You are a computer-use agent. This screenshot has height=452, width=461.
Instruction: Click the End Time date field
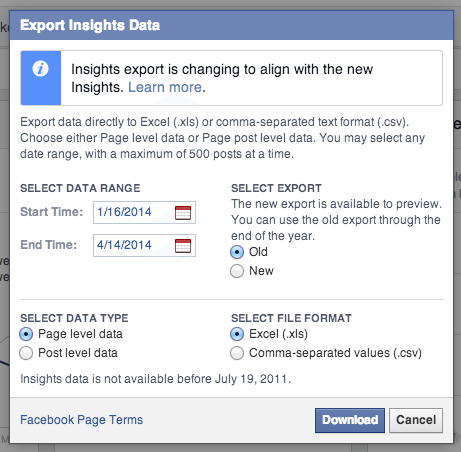(144, 245)
